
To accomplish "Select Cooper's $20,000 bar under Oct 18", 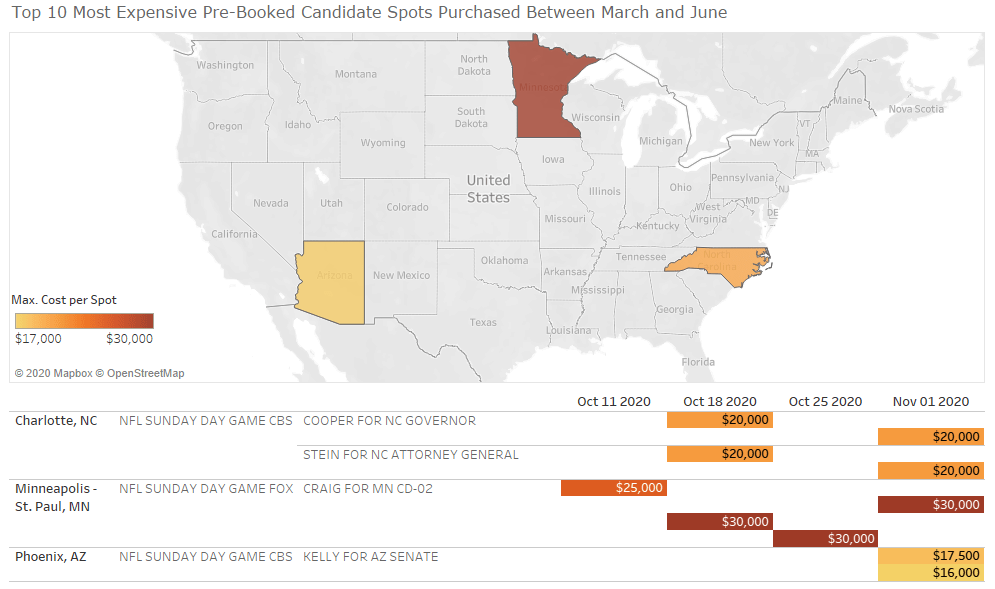I will click(x=720, y=420).
